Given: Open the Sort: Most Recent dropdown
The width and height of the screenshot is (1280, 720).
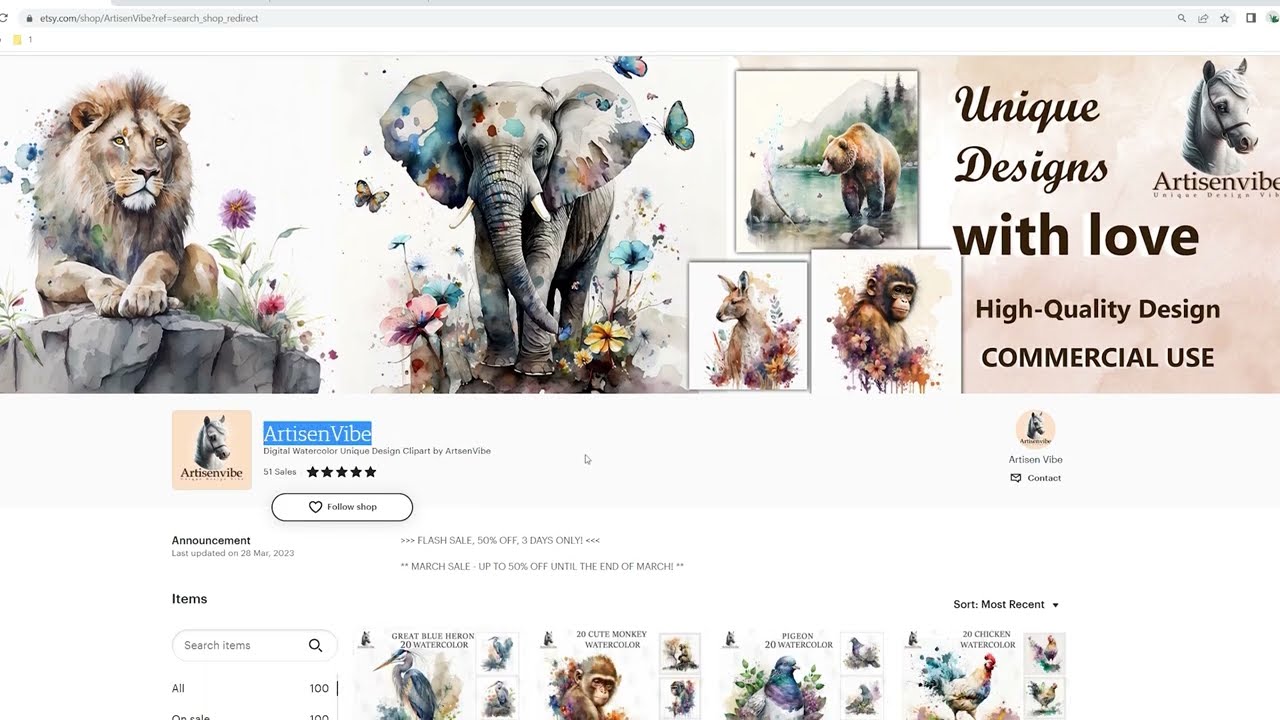Looking at the screenshot, I should [1006, 605].
